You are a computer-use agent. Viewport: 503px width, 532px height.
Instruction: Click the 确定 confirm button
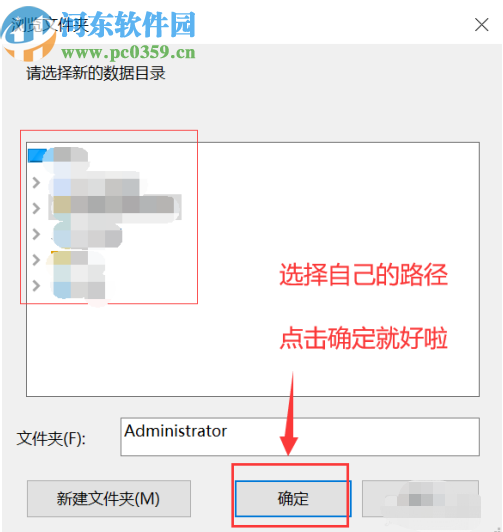tap(293, 498)
